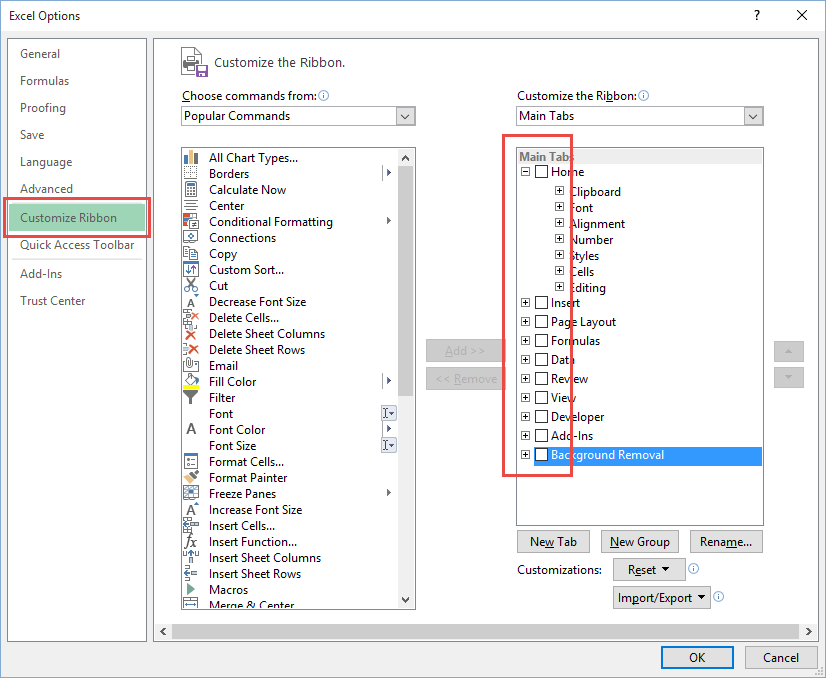826x678 pixels.
Task: Select the Insert Sheet Columns command
Action: coord(289,558)
